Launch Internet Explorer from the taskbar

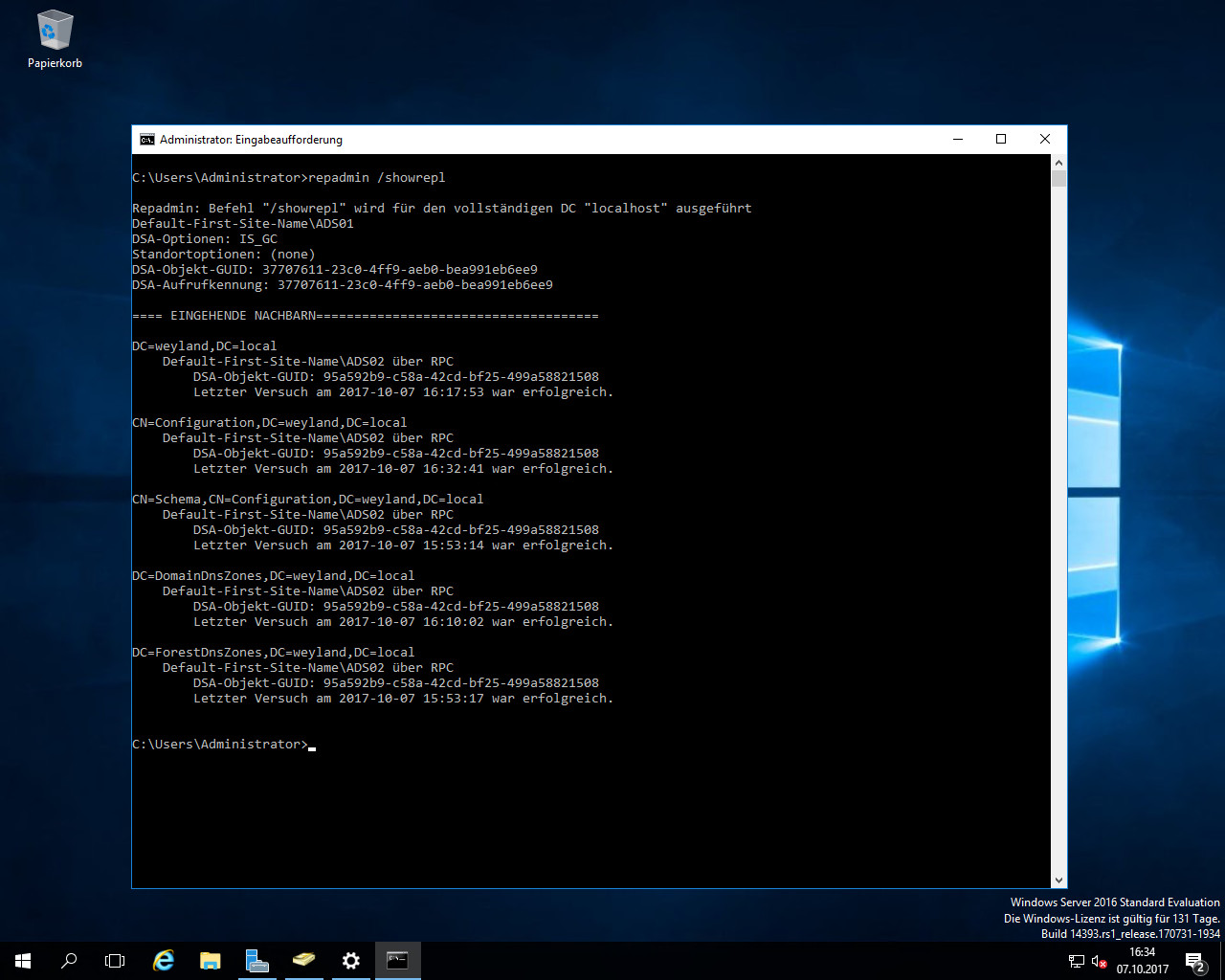[164, 961]
